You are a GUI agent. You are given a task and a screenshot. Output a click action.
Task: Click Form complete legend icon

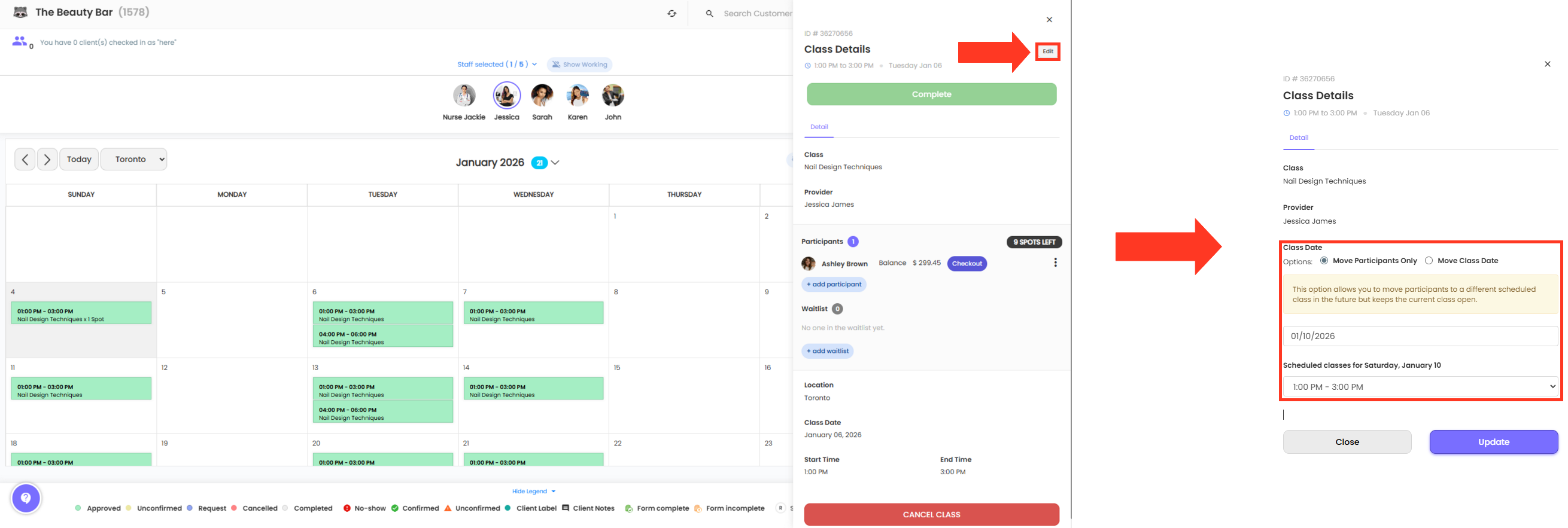pyautogui.click(x=629, y=508)
